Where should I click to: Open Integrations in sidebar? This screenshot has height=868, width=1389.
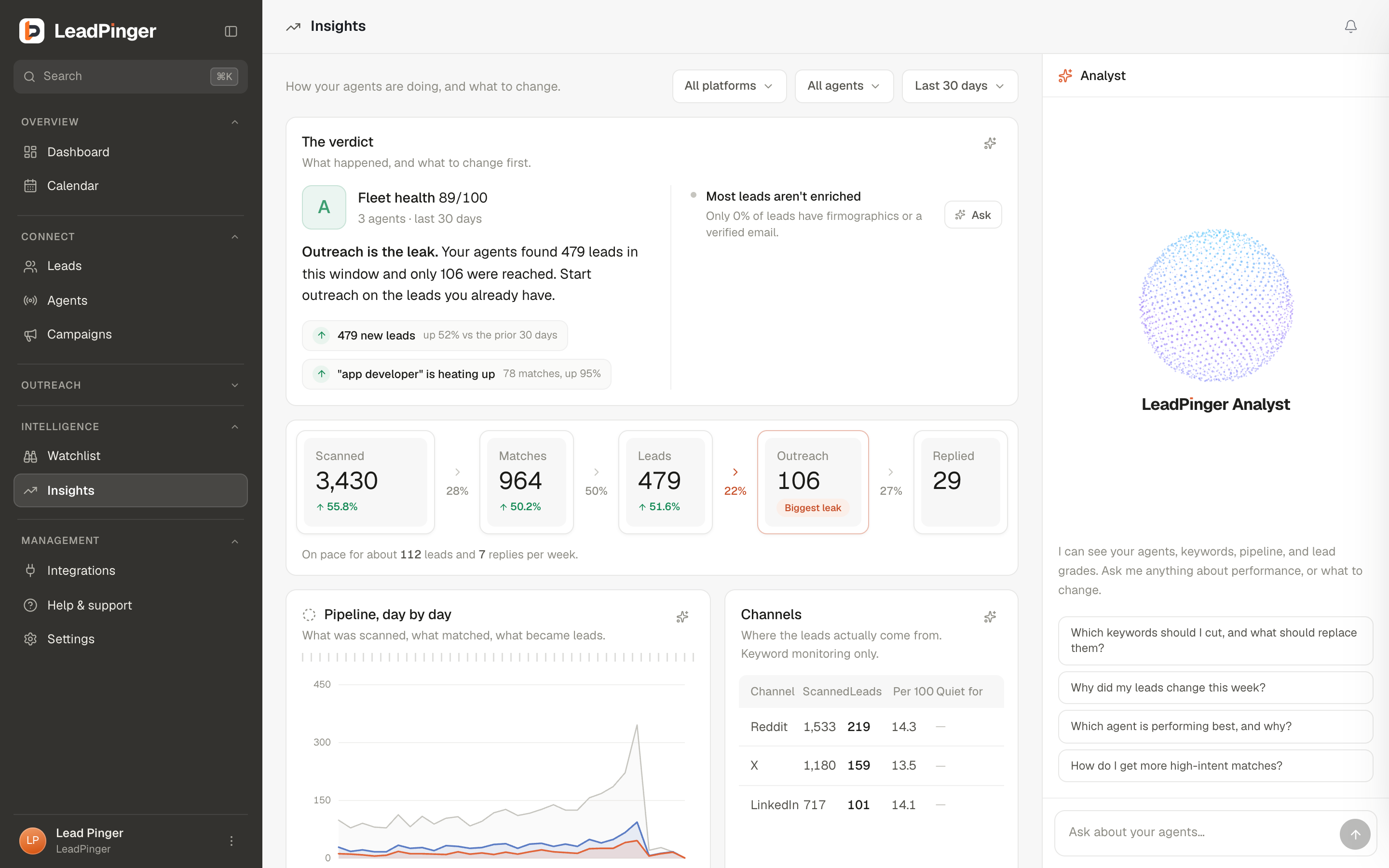pos(130,570)
